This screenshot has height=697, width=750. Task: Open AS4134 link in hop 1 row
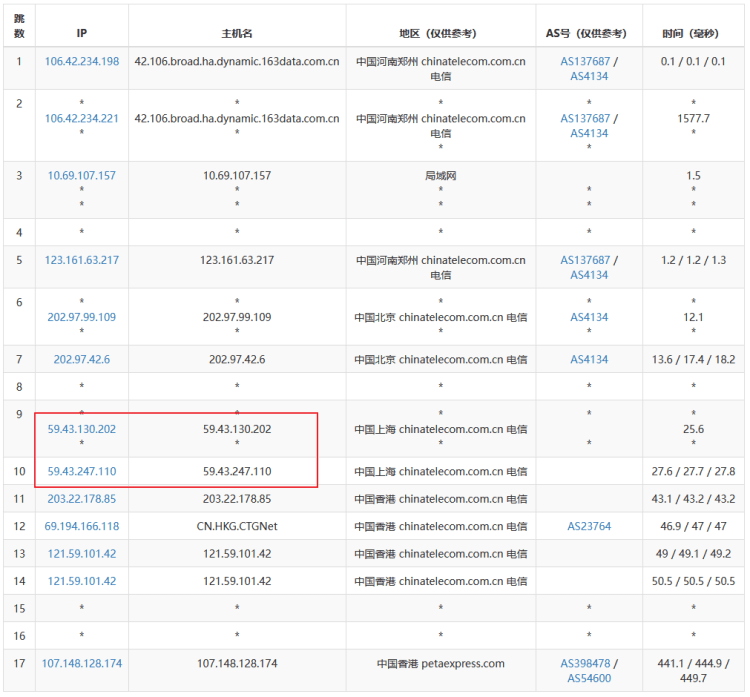coord(589,77)
